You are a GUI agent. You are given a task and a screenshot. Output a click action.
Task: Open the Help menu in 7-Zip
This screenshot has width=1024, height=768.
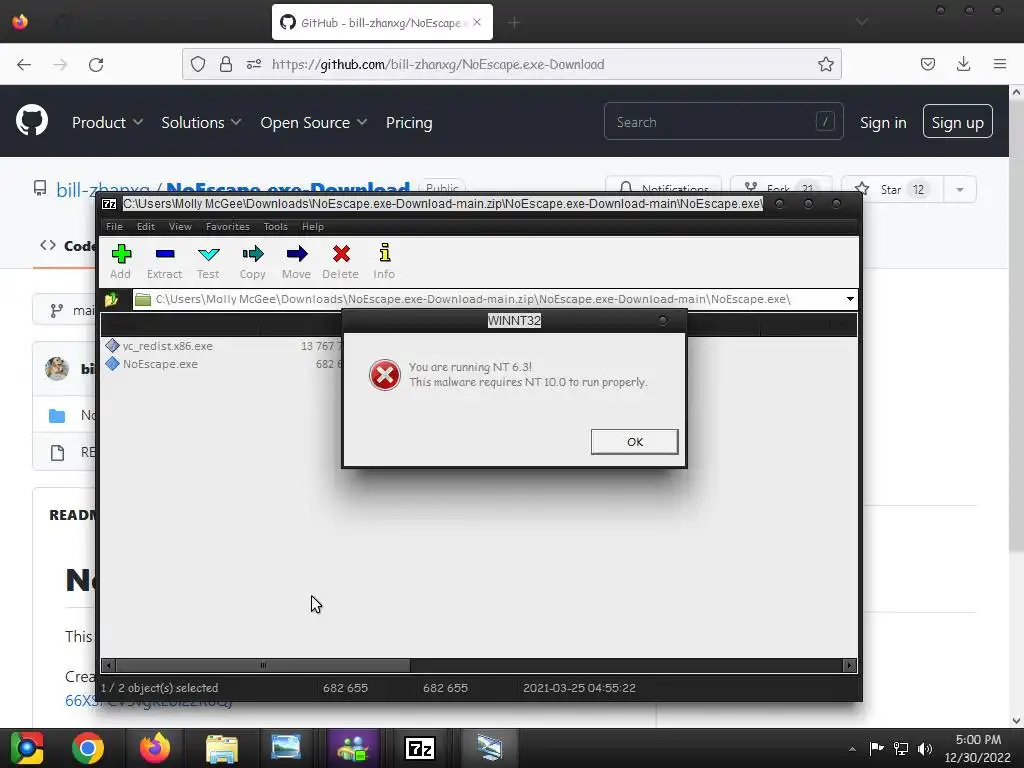[x=313, y=227]
